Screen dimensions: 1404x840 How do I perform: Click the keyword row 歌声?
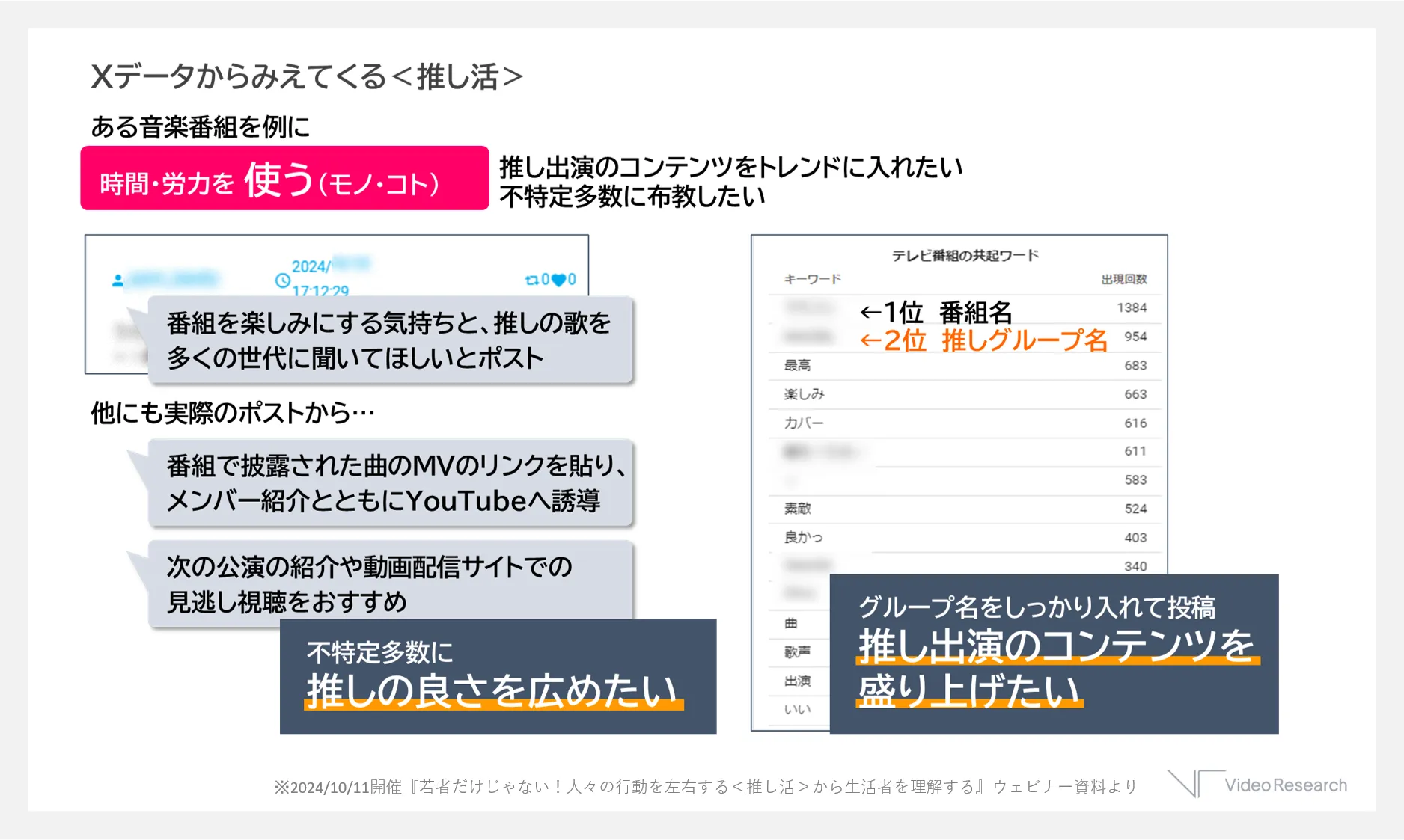coord(799,652)
